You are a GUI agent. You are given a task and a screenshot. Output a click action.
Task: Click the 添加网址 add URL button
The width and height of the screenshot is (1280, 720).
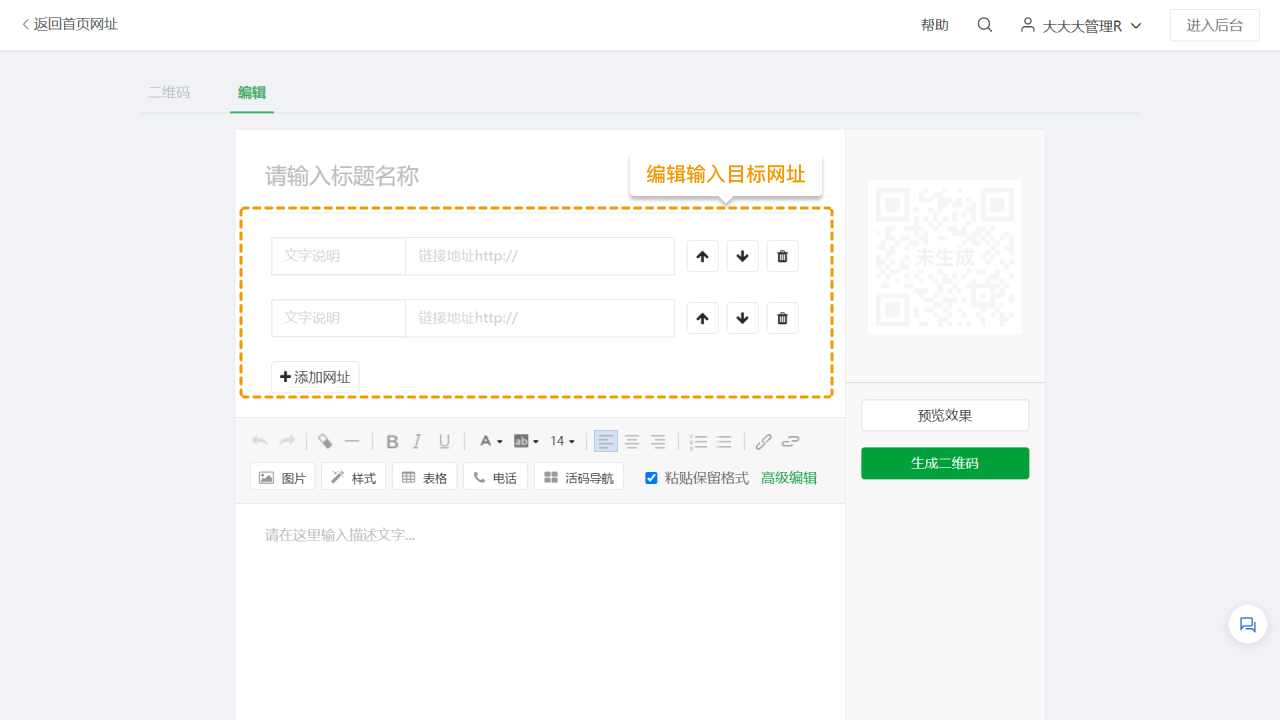[x=315, y=377]
